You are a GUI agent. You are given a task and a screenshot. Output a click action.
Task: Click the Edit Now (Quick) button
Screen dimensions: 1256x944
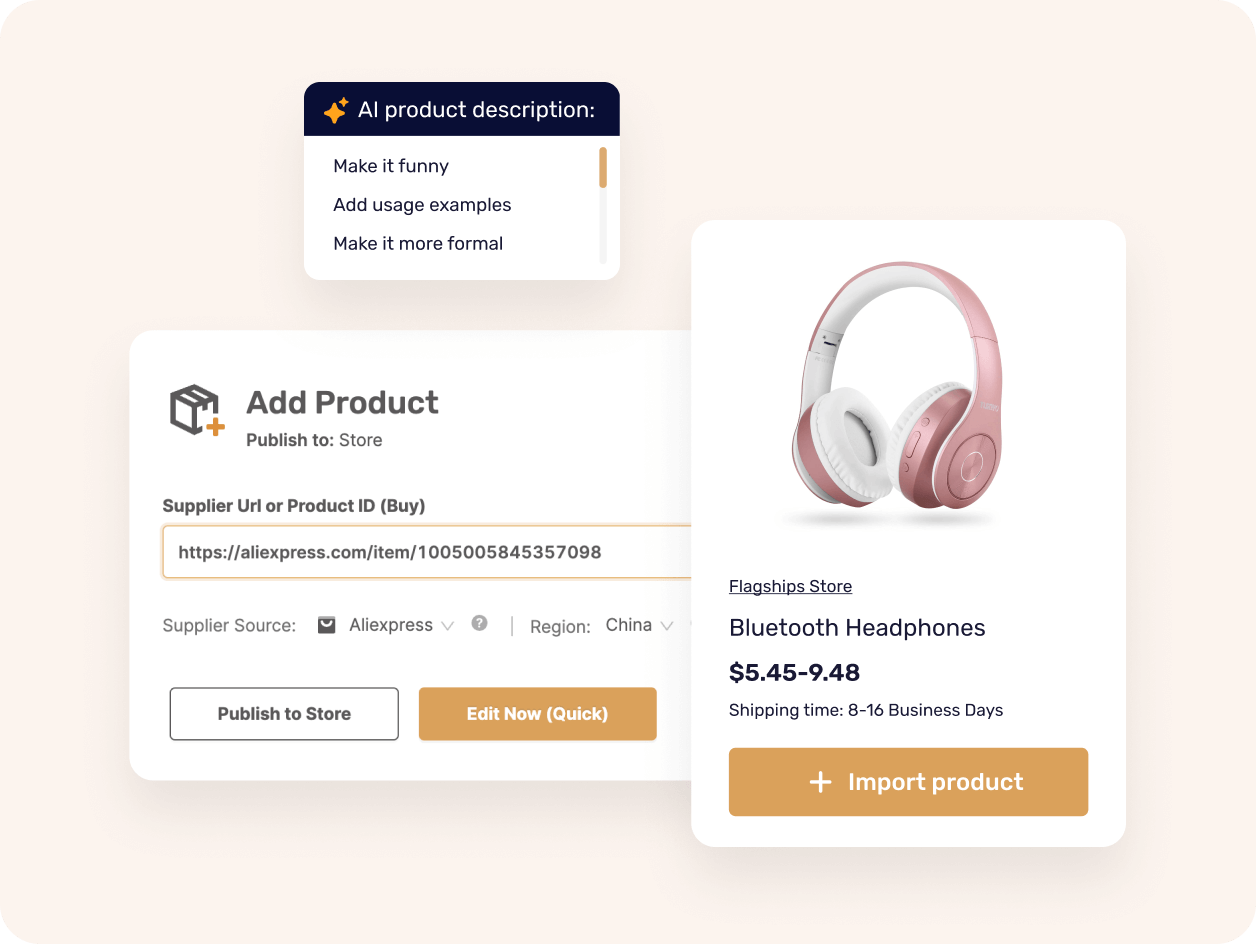coord(537,714)
